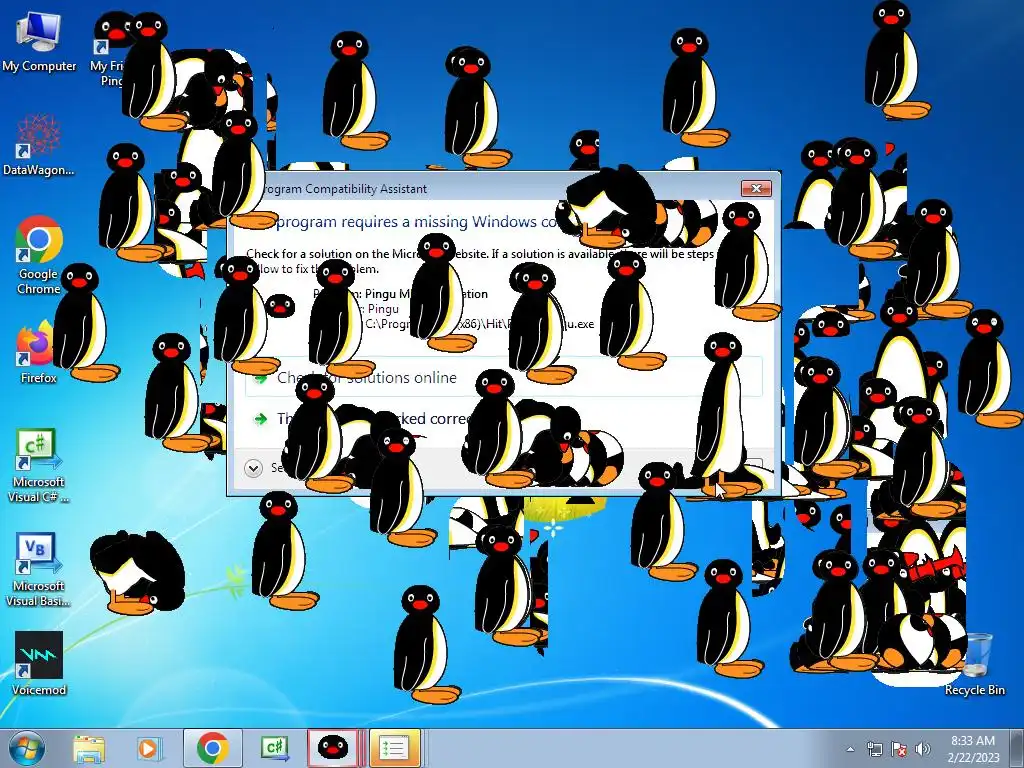The image size is (1024, 768).
Task: Select the Google Chrome desktop shortcut
Action: tap(39, 255)
